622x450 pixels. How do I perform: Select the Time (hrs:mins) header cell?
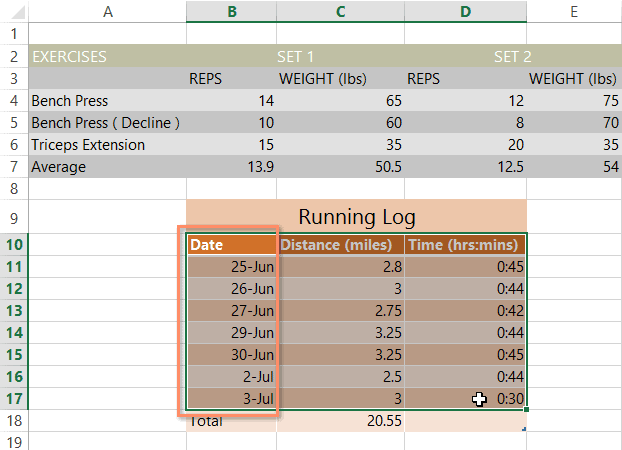464,245
